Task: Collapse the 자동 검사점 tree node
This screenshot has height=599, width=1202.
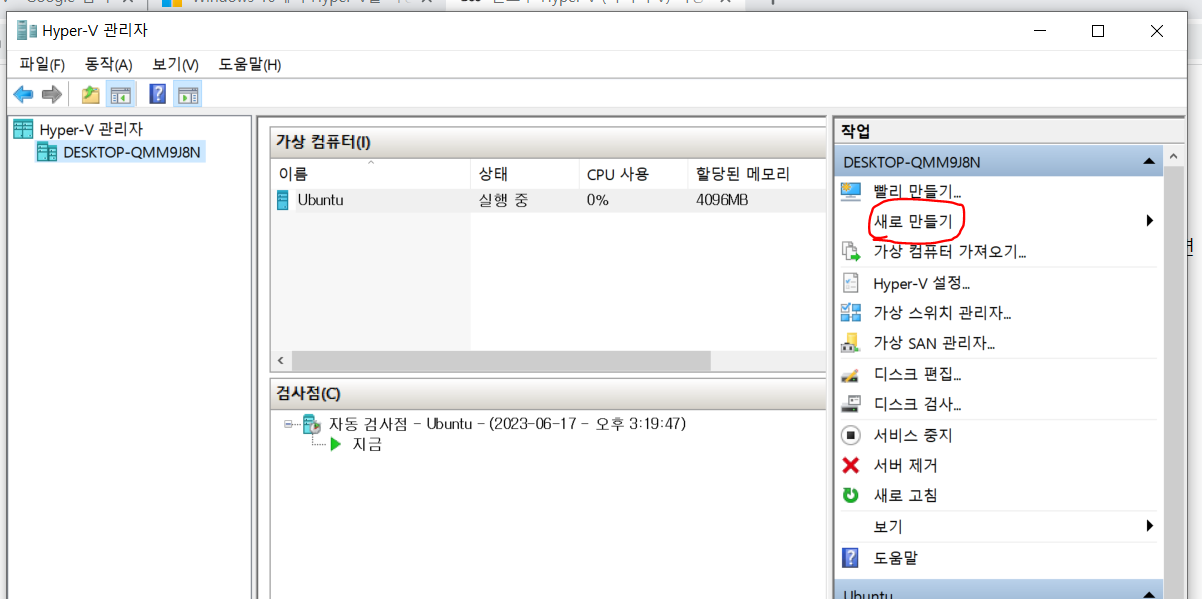Action: click(289, 424)
